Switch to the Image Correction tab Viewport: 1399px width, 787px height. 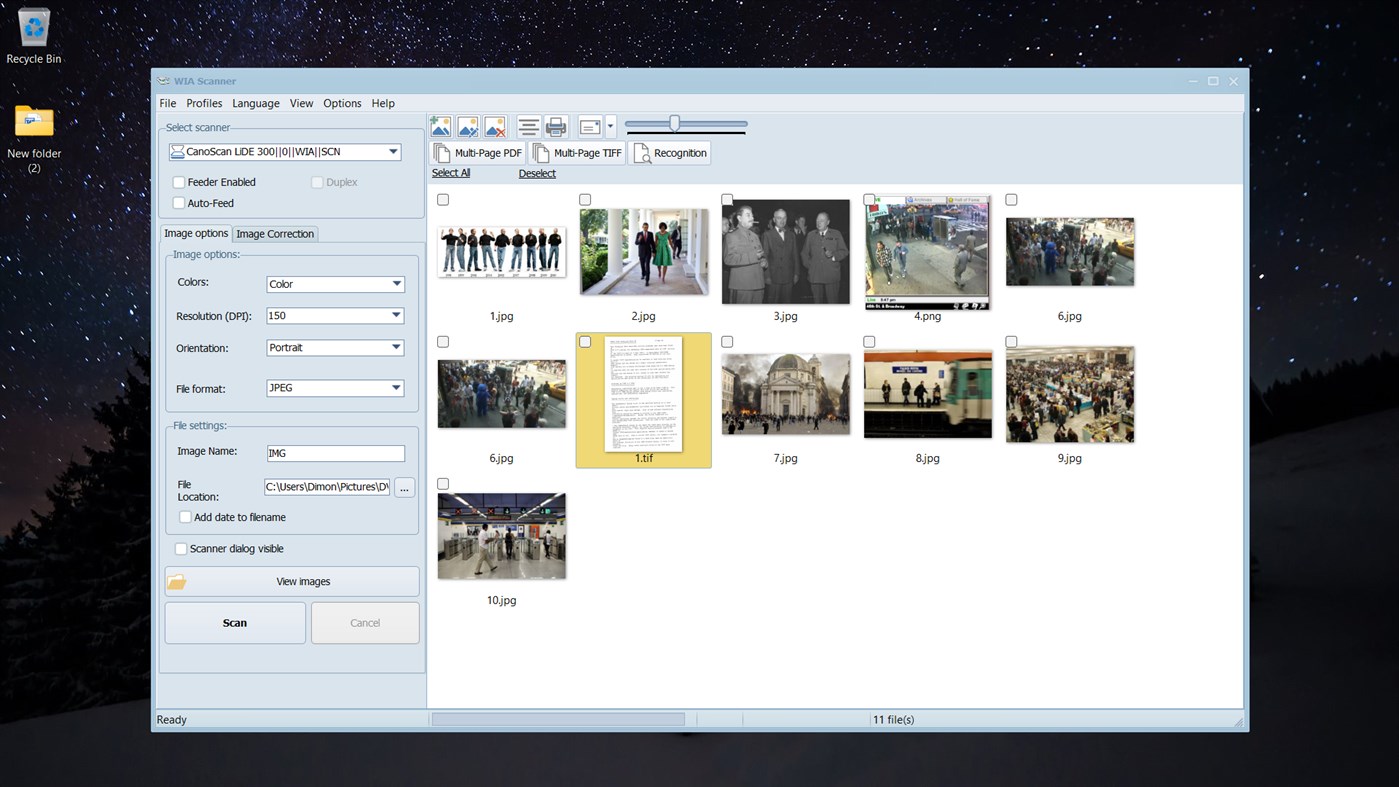click(x=275, y=233)
